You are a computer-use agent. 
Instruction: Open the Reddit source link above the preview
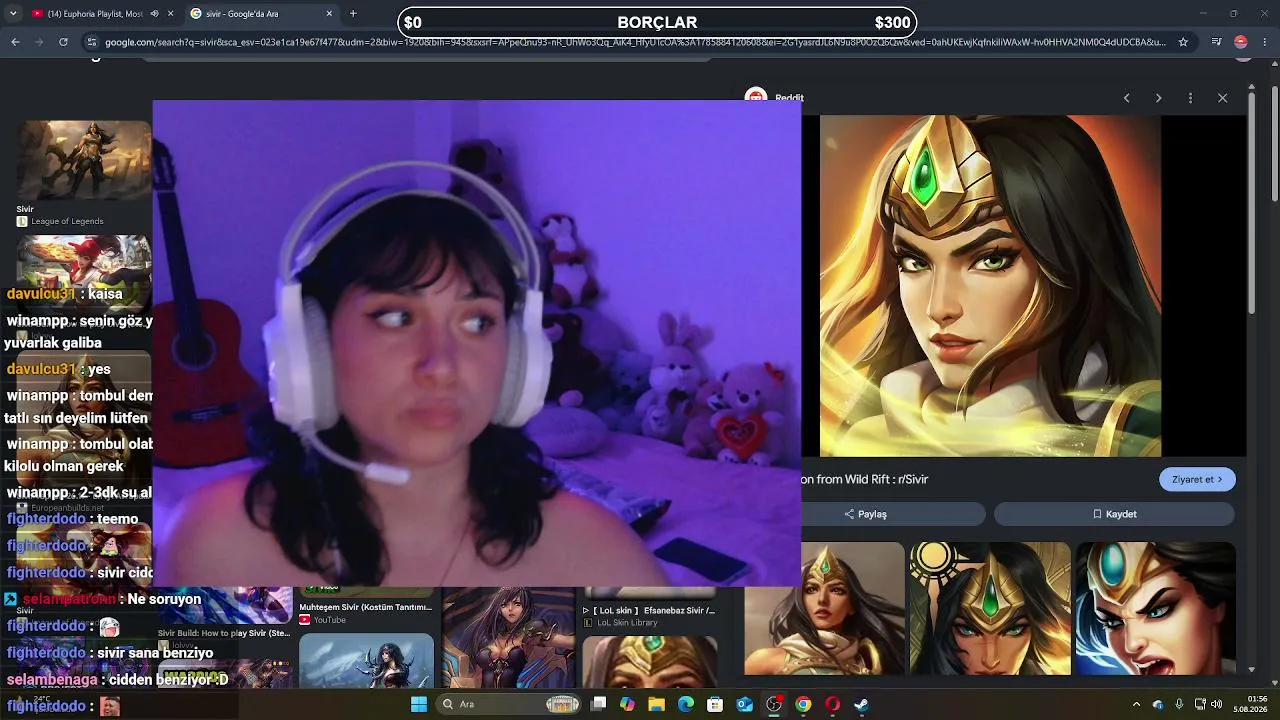tap(789, 98)
